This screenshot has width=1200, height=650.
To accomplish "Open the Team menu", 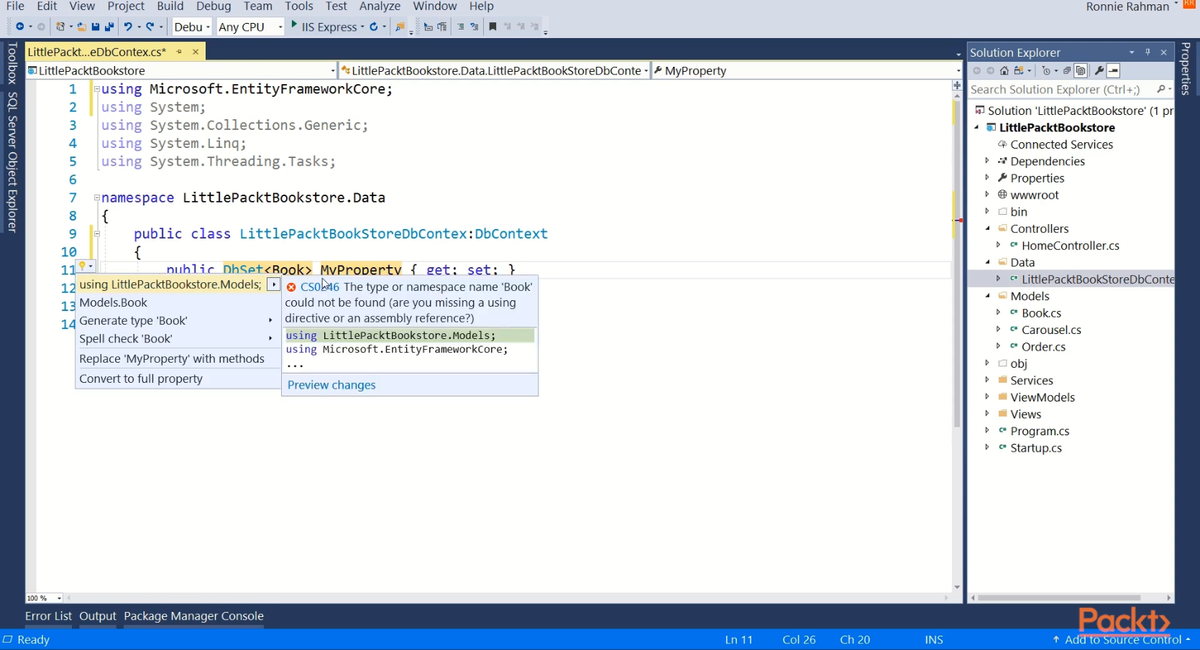I will (x=258, y=6).
